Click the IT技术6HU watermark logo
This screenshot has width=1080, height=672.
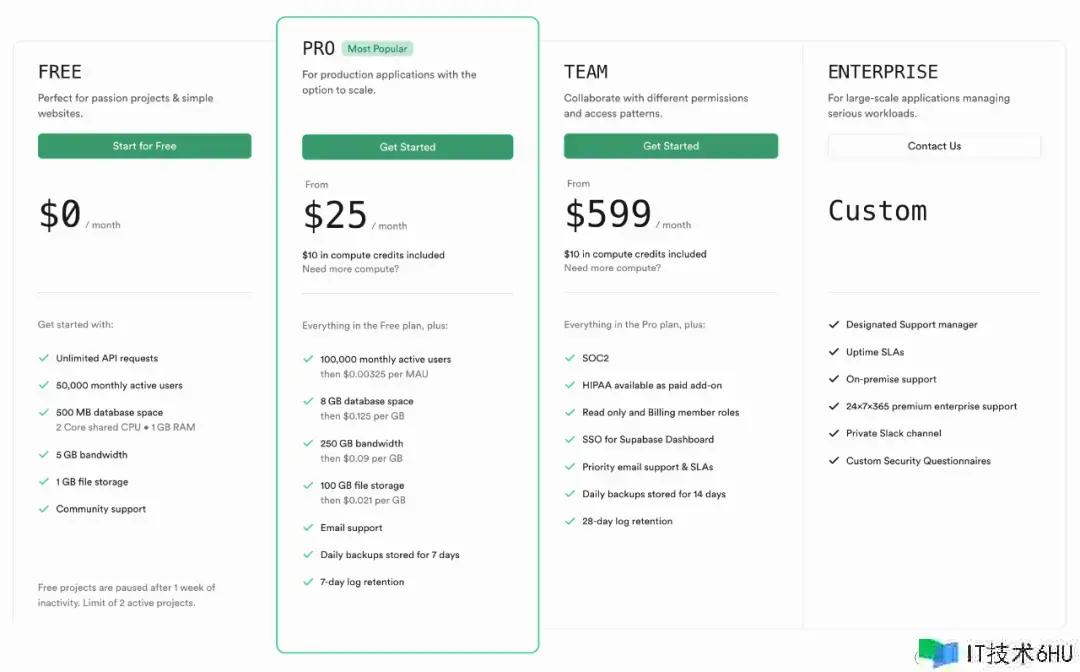click(938, 653)
